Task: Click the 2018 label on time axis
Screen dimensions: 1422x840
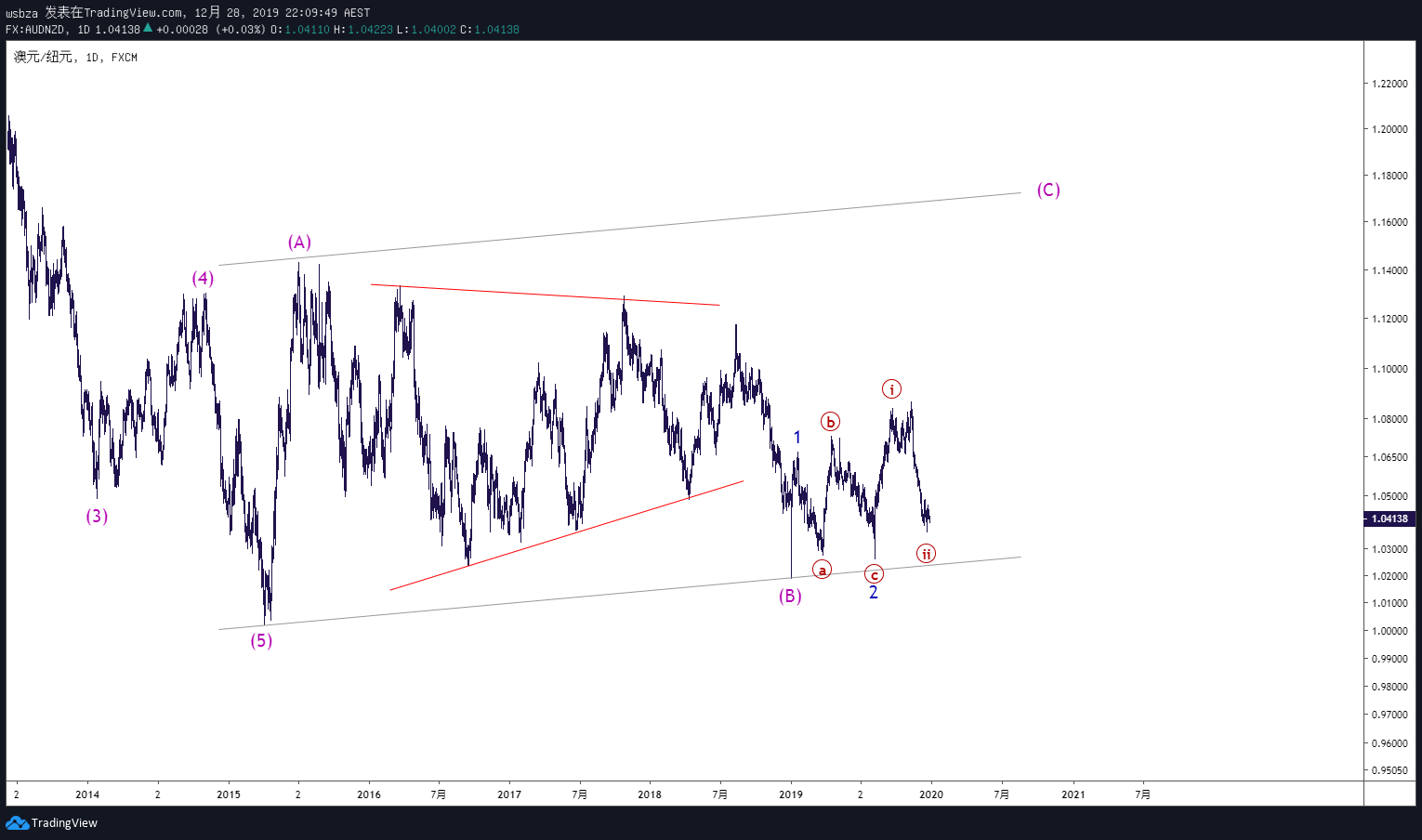Action: click(x=650, y=794)
